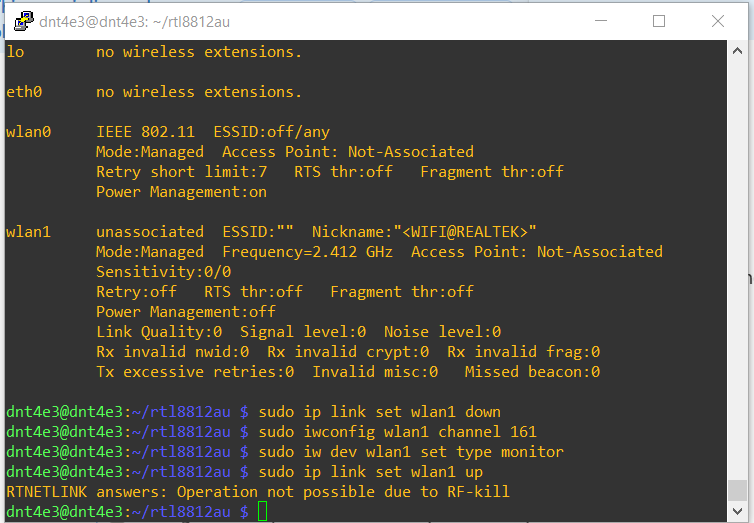
Task: Click the scrollbar up arrow
Action: pos(737,50)
